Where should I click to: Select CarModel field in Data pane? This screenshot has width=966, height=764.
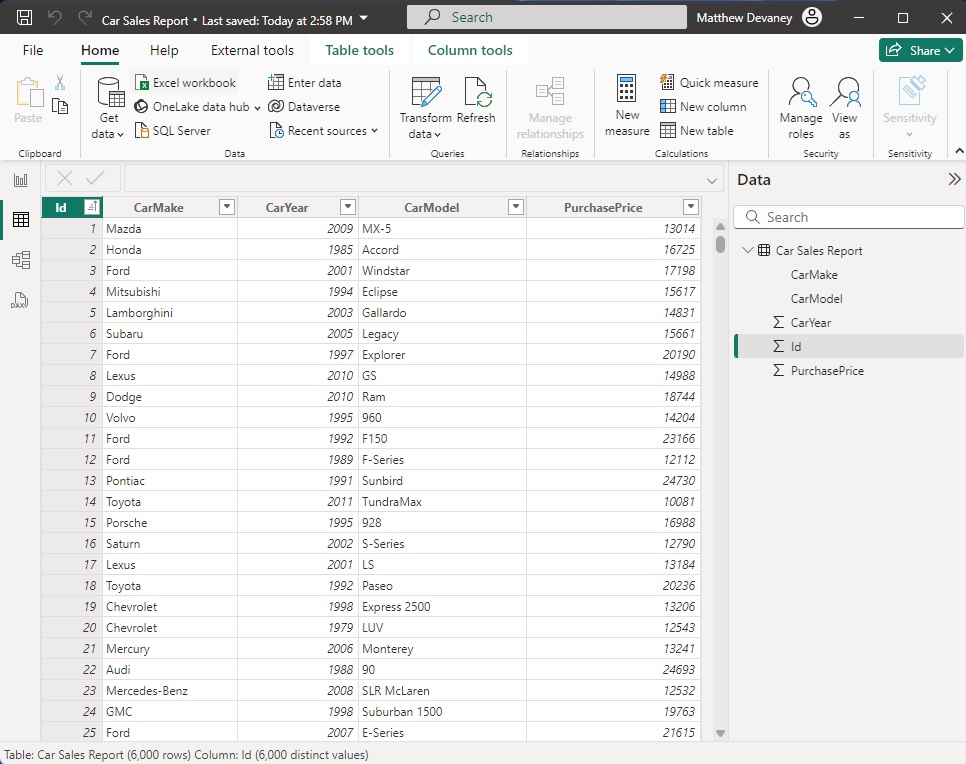point(816,299)
